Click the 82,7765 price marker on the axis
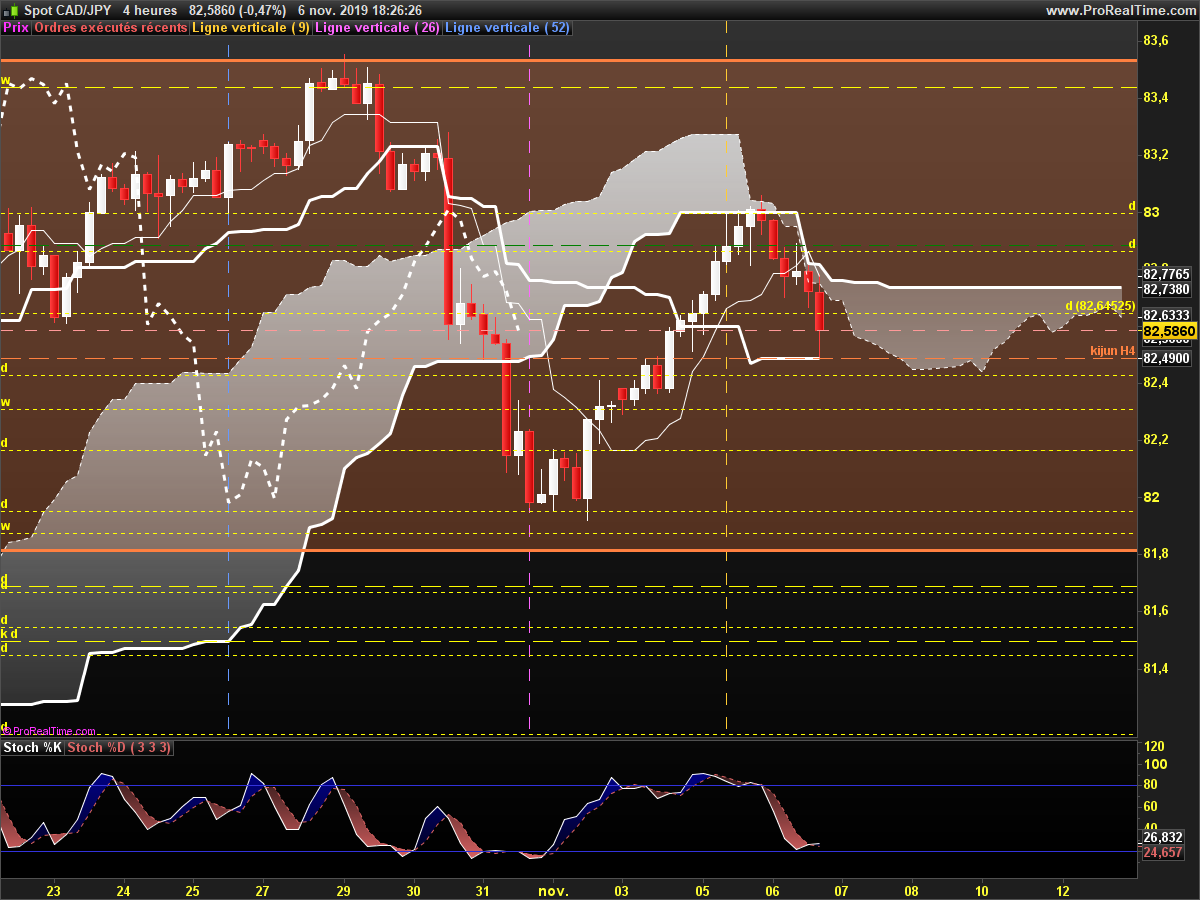This screenshot has height=900, width=1200. coord(1166,273)
